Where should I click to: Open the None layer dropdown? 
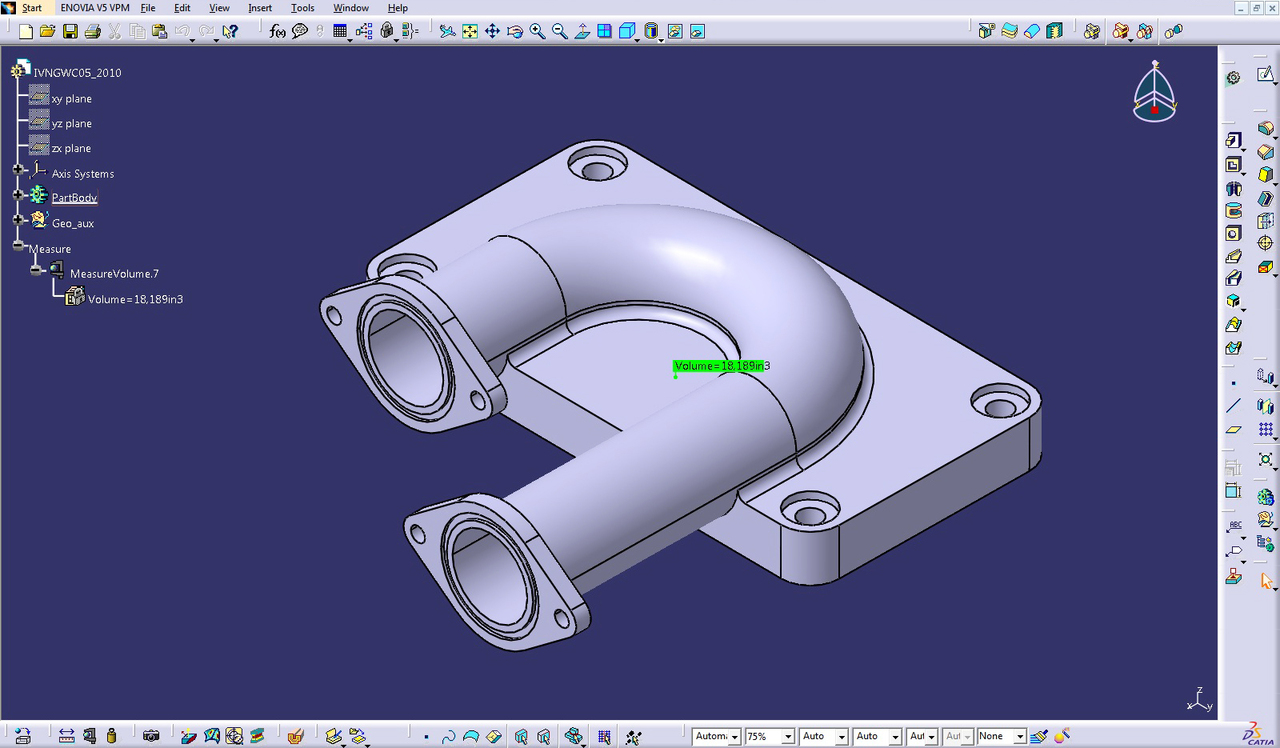pyautogui.click(x=1019, y=737)
